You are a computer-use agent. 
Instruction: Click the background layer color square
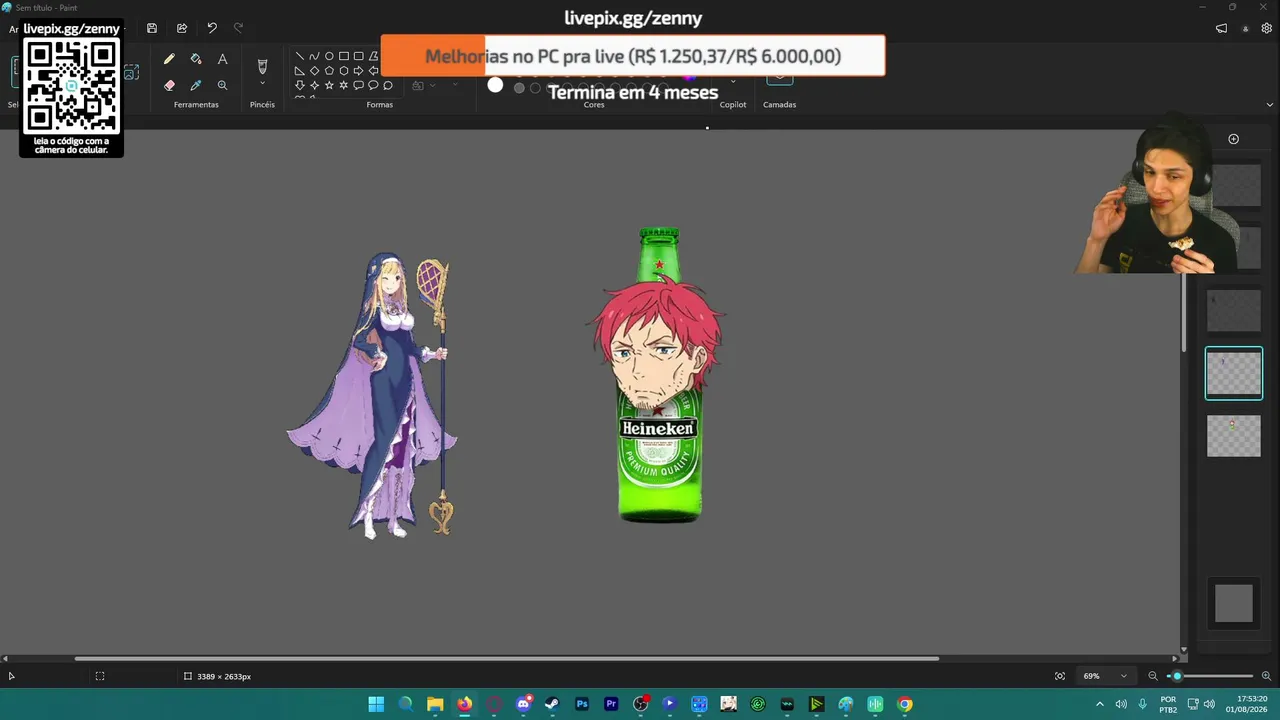click(x=1234, y=603)
